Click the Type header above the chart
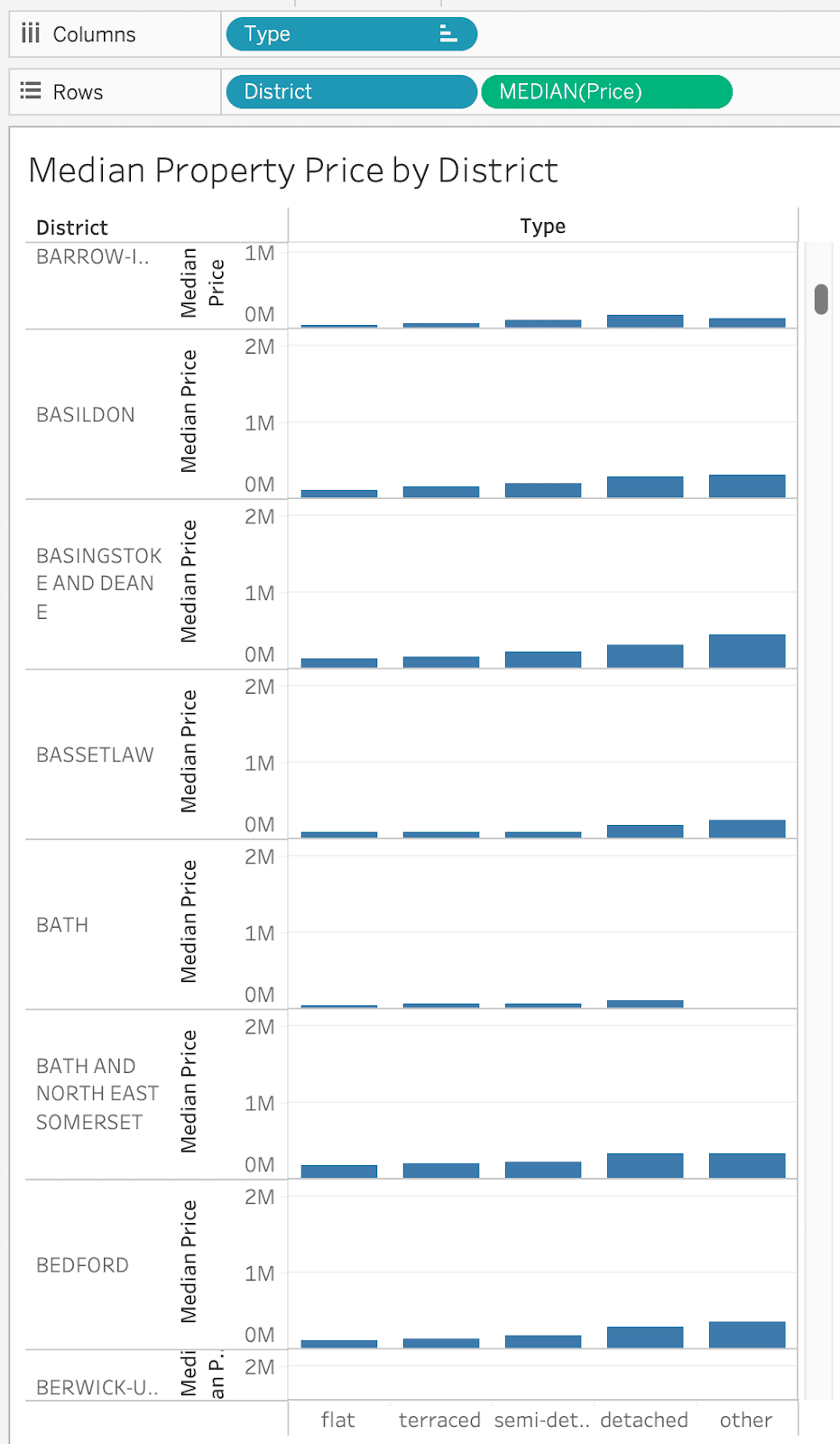The height and width of the screenshot is (1444, 840). point(542,227)
